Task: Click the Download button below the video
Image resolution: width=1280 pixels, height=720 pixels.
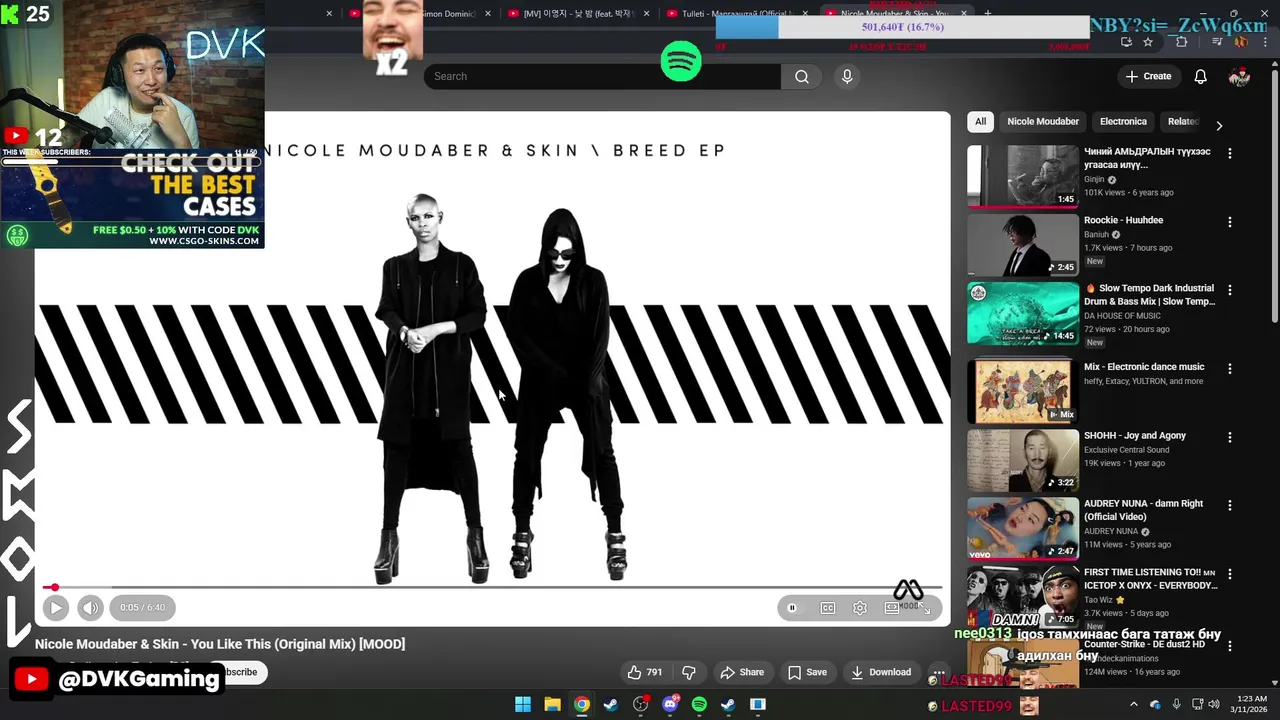Action: (881, 672)
